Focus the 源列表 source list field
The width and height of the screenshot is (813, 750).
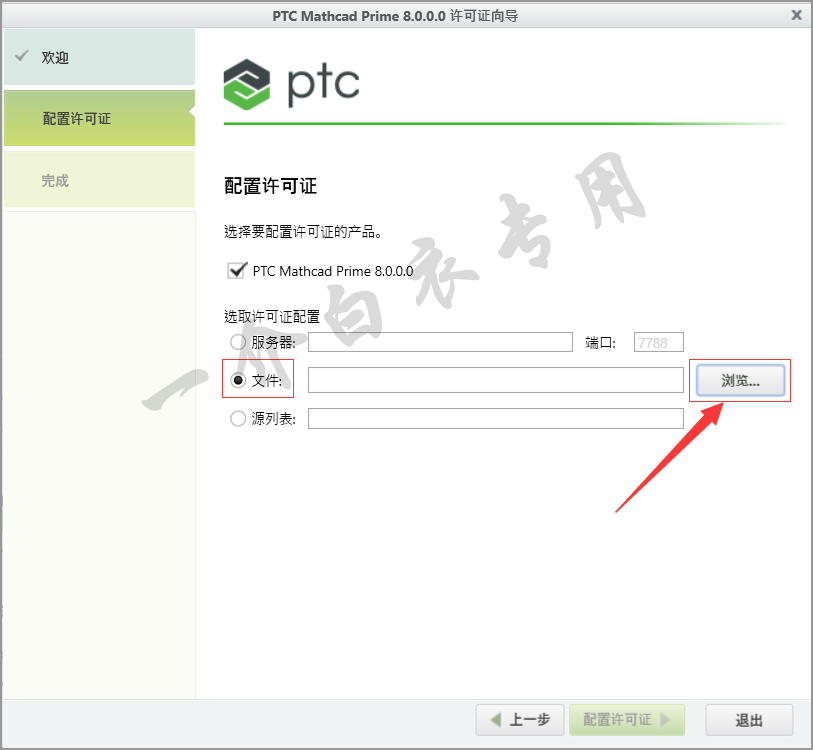pyautogui.click(x=496, y=419)
